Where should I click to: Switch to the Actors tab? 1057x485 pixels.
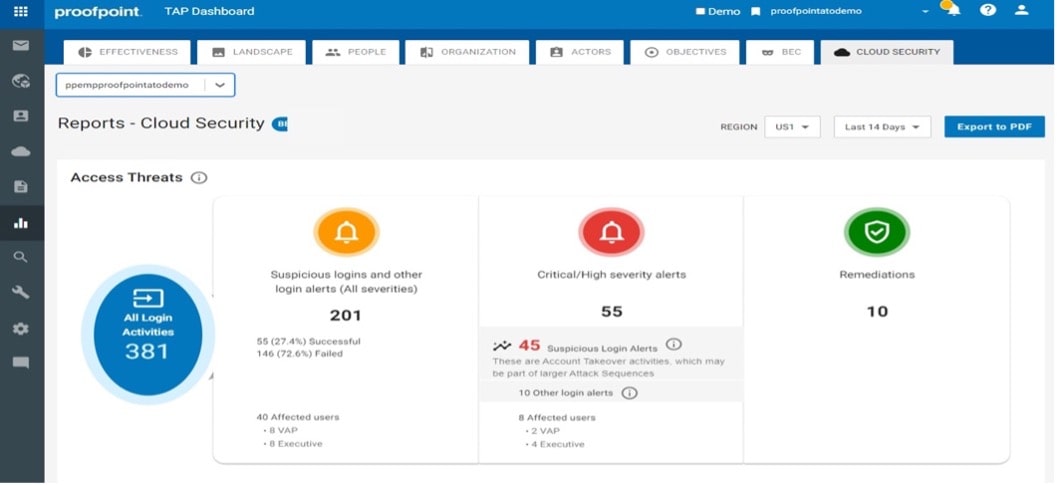coord(580,52)
